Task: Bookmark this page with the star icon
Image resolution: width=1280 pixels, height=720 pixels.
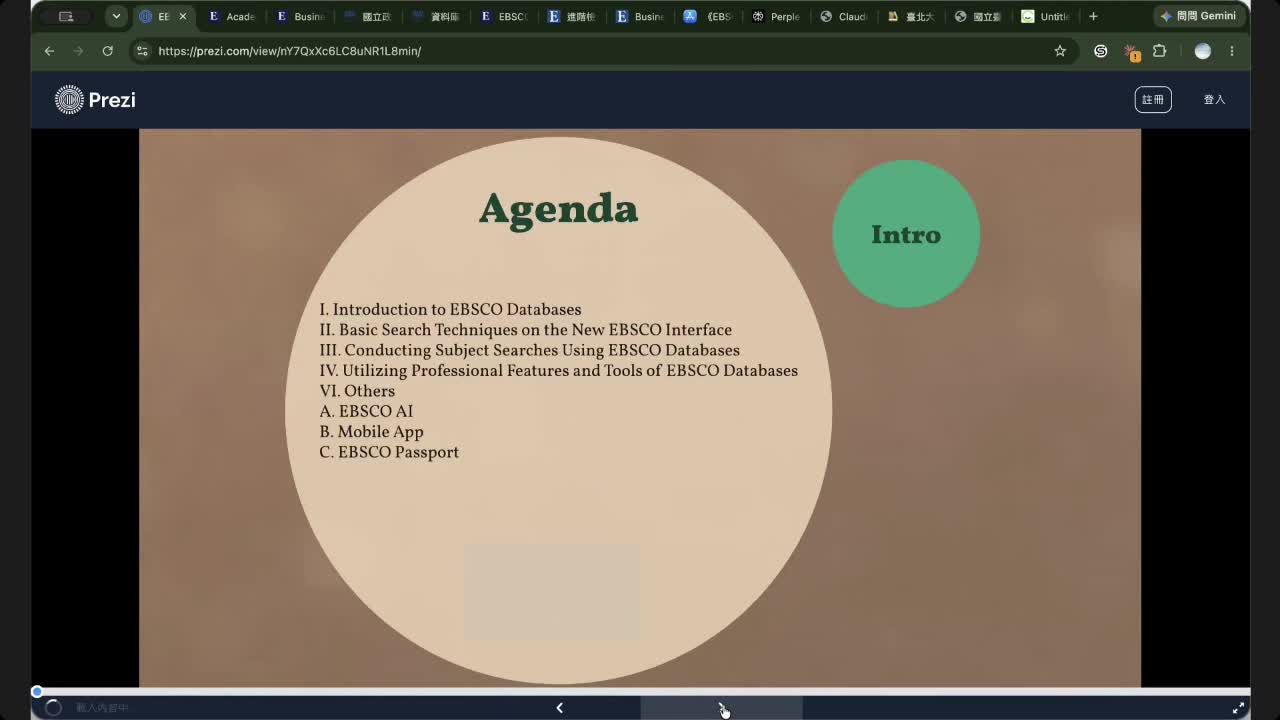Action: (x=1060, y=51)
